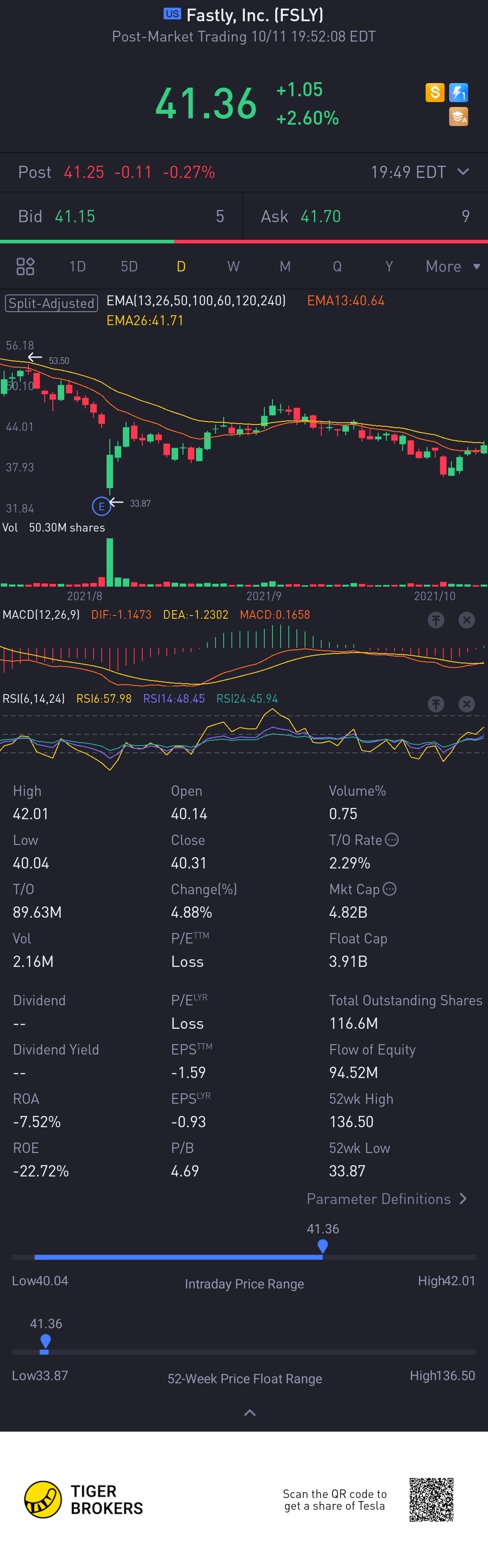Tap the EMA26:41.71 value
The image size is (488, 1568).
point(145,320)
